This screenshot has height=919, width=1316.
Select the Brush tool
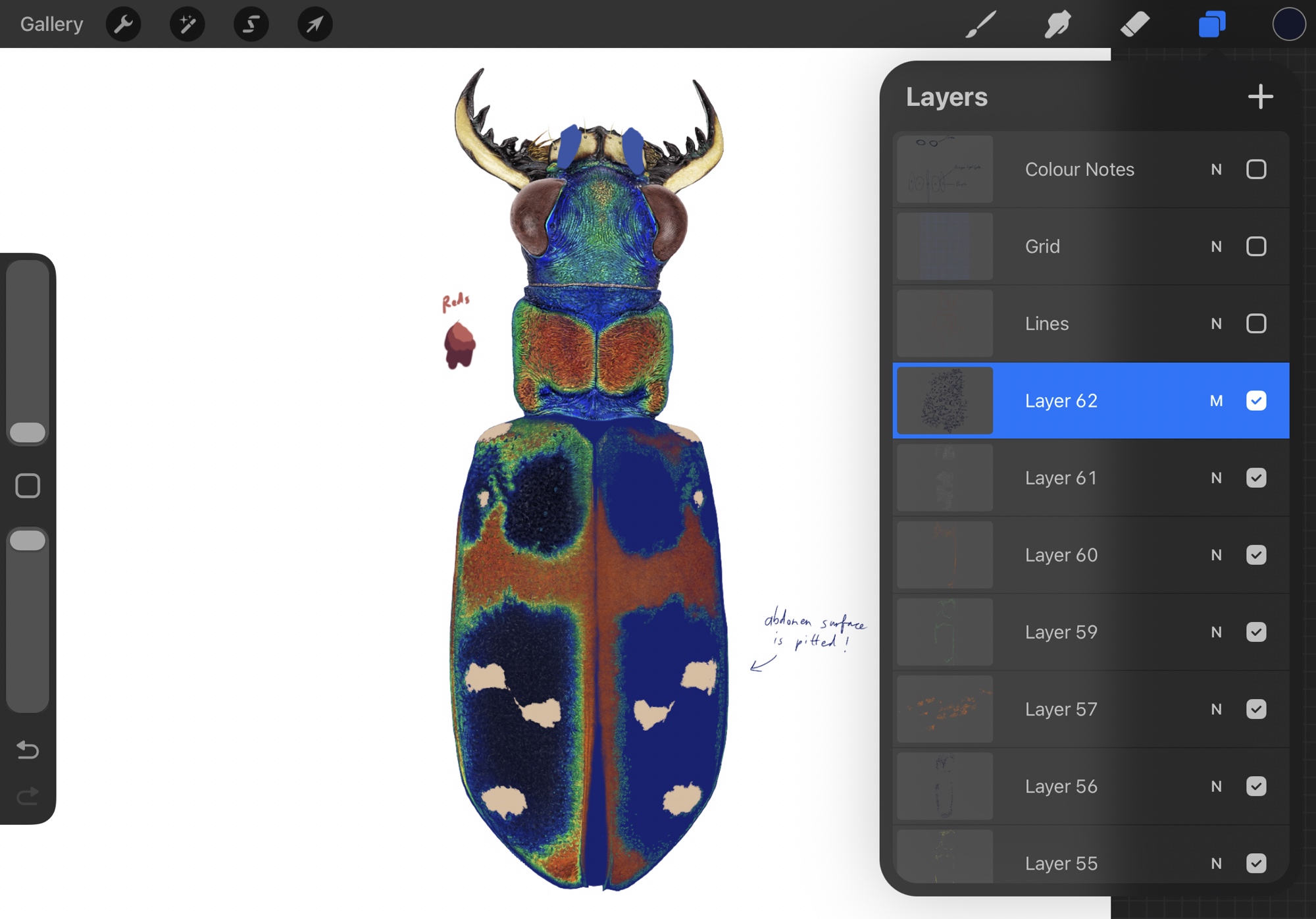(x=980, y=24)
